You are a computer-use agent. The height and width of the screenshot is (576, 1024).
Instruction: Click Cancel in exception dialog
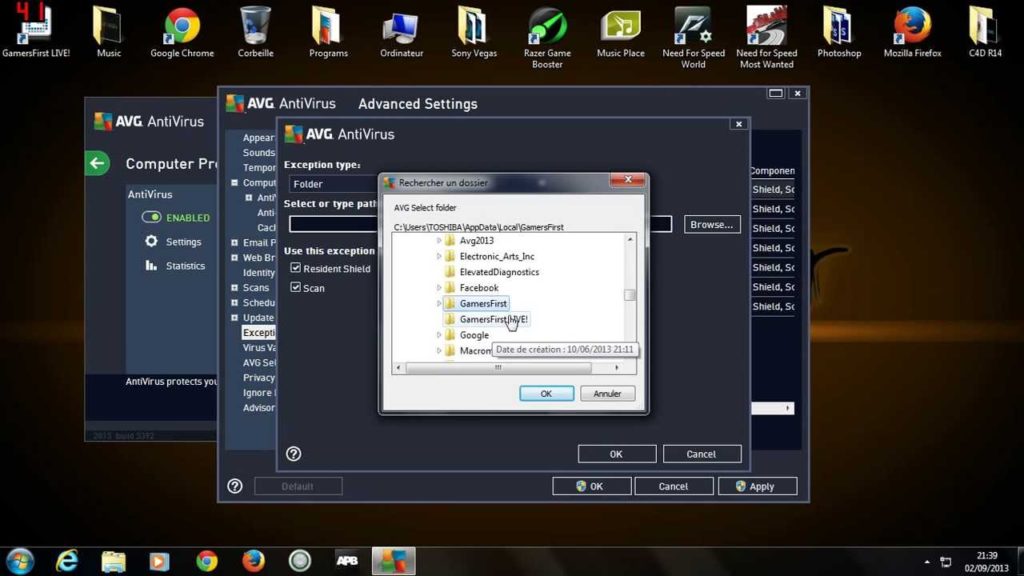coord(701,454)
